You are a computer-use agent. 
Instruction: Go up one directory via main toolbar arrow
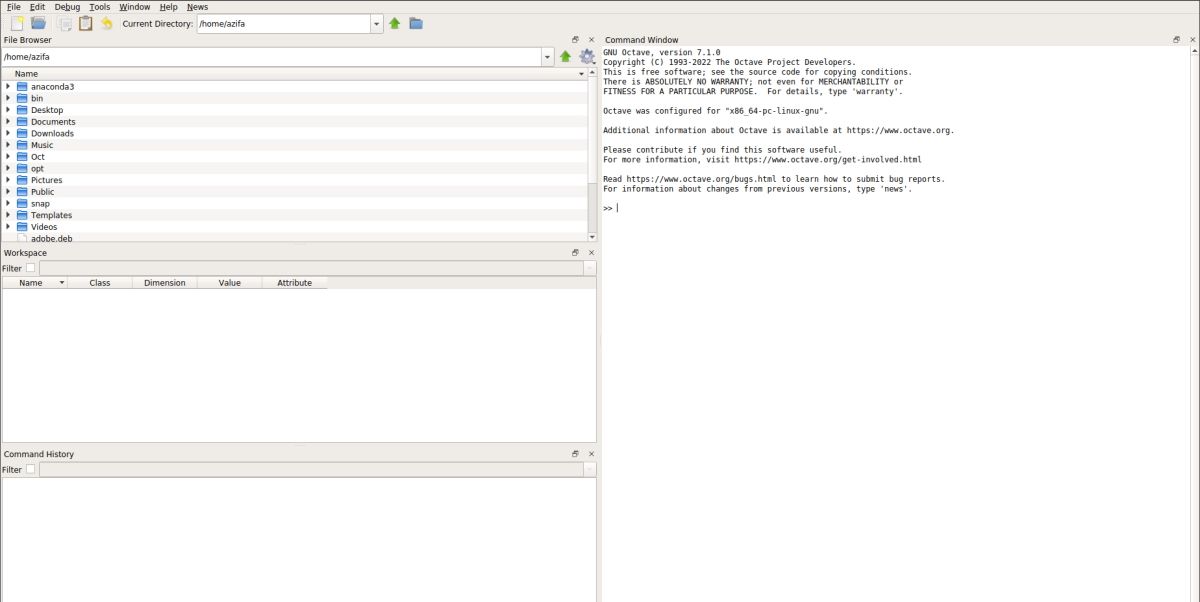tap(395, 23)
